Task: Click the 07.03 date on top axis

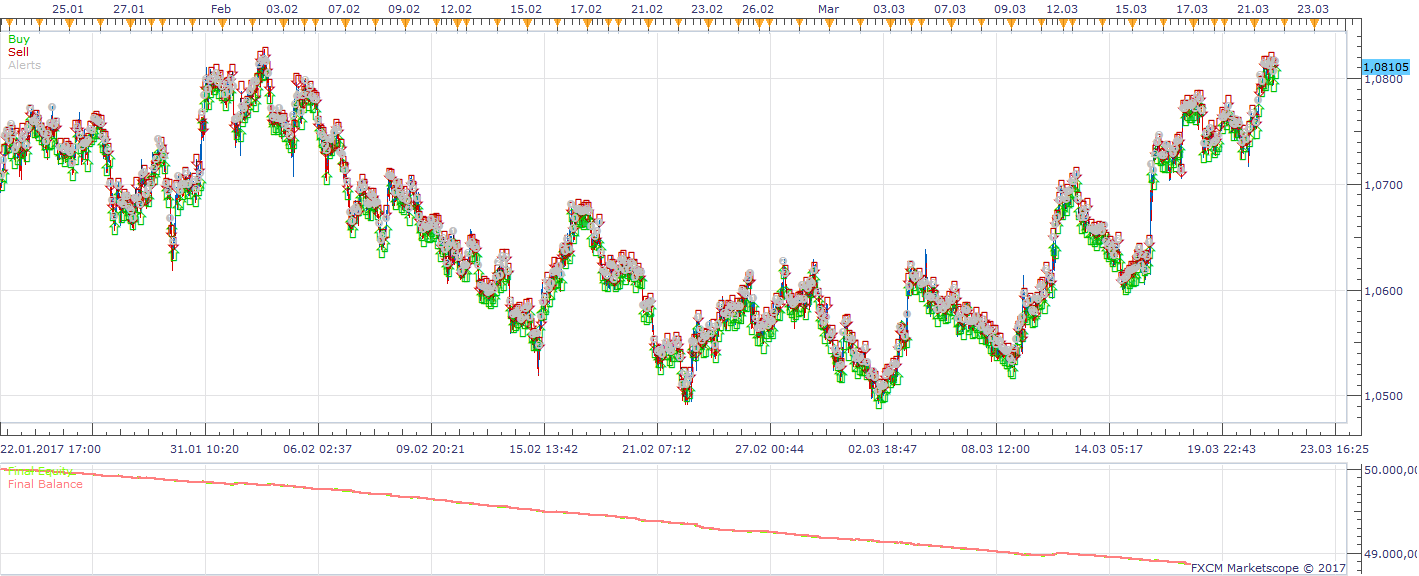Action: [950, 8]
